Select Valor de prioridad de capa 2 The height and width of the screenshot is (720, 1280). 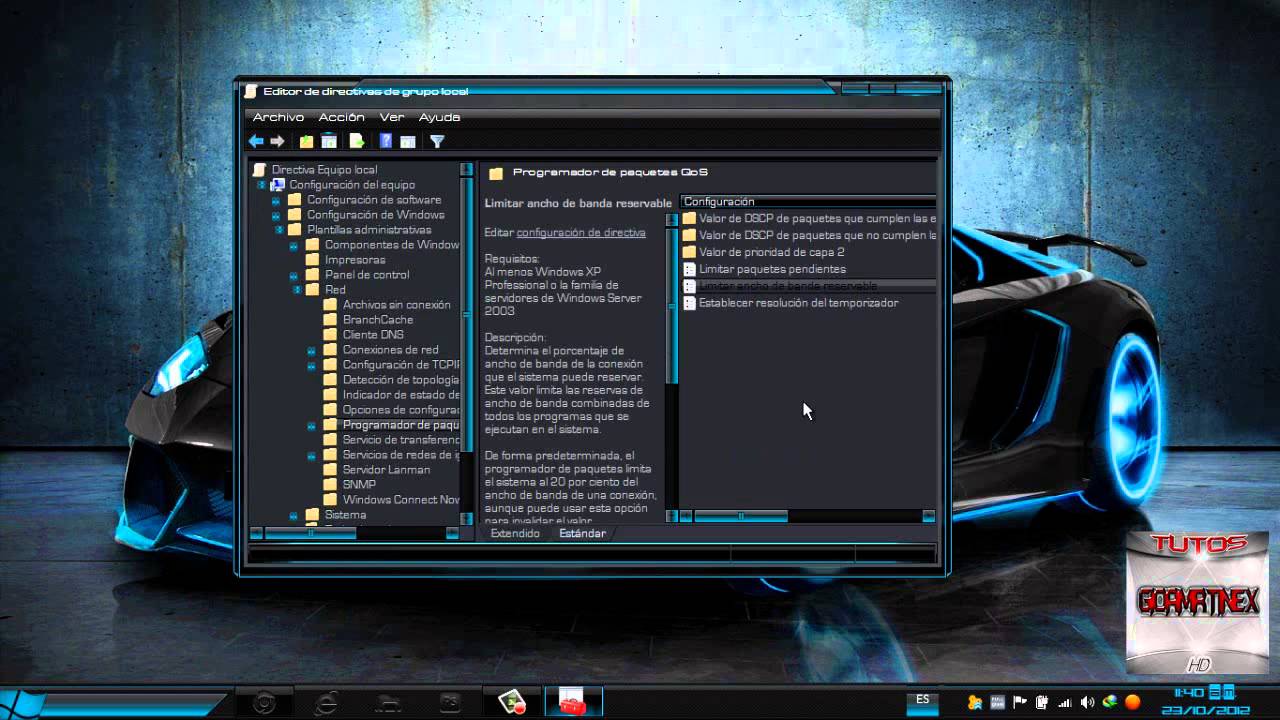(x=771, y=252)
